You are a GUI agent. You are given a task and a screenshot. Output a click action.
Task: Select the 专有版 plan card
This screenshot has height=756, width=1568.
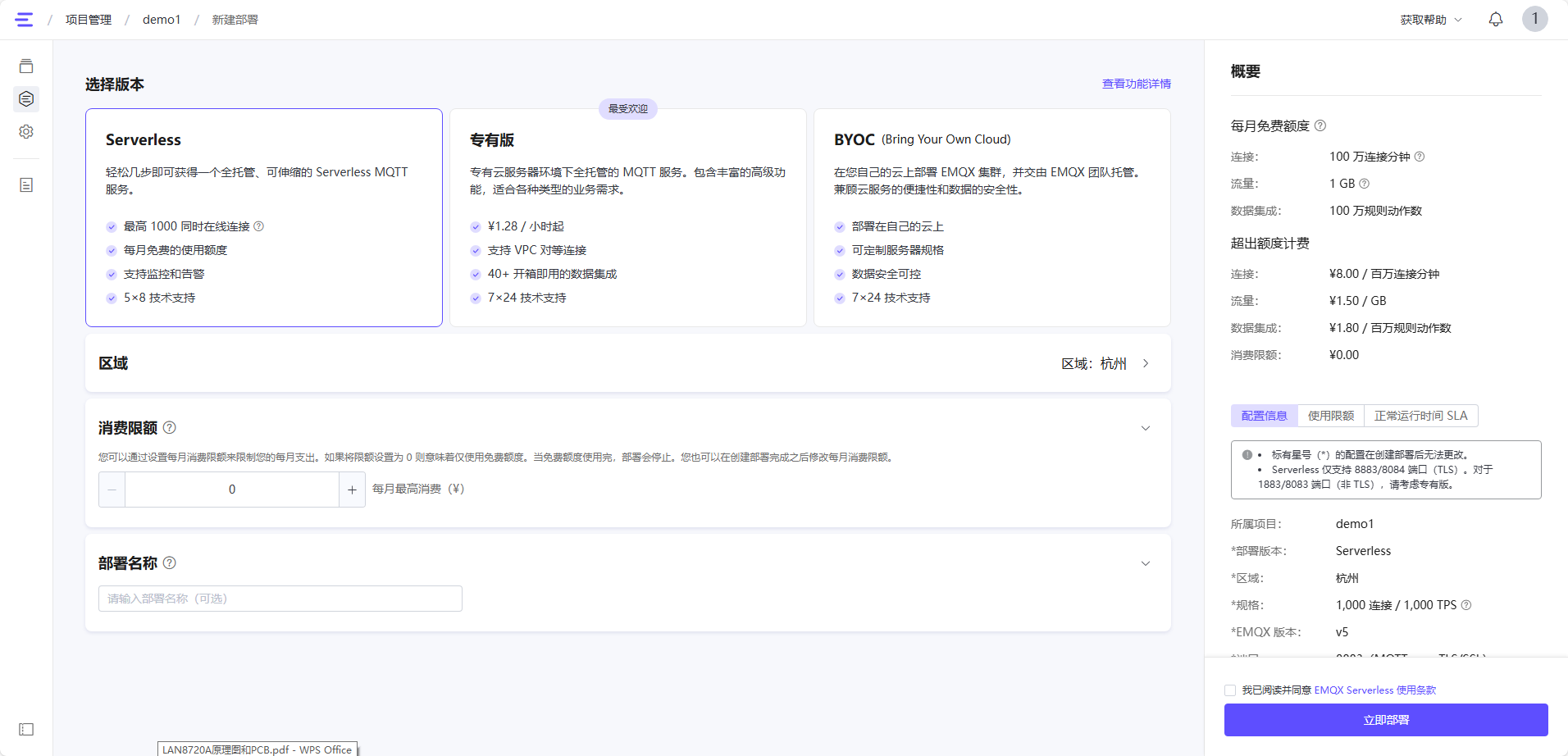tap(628, 218)
